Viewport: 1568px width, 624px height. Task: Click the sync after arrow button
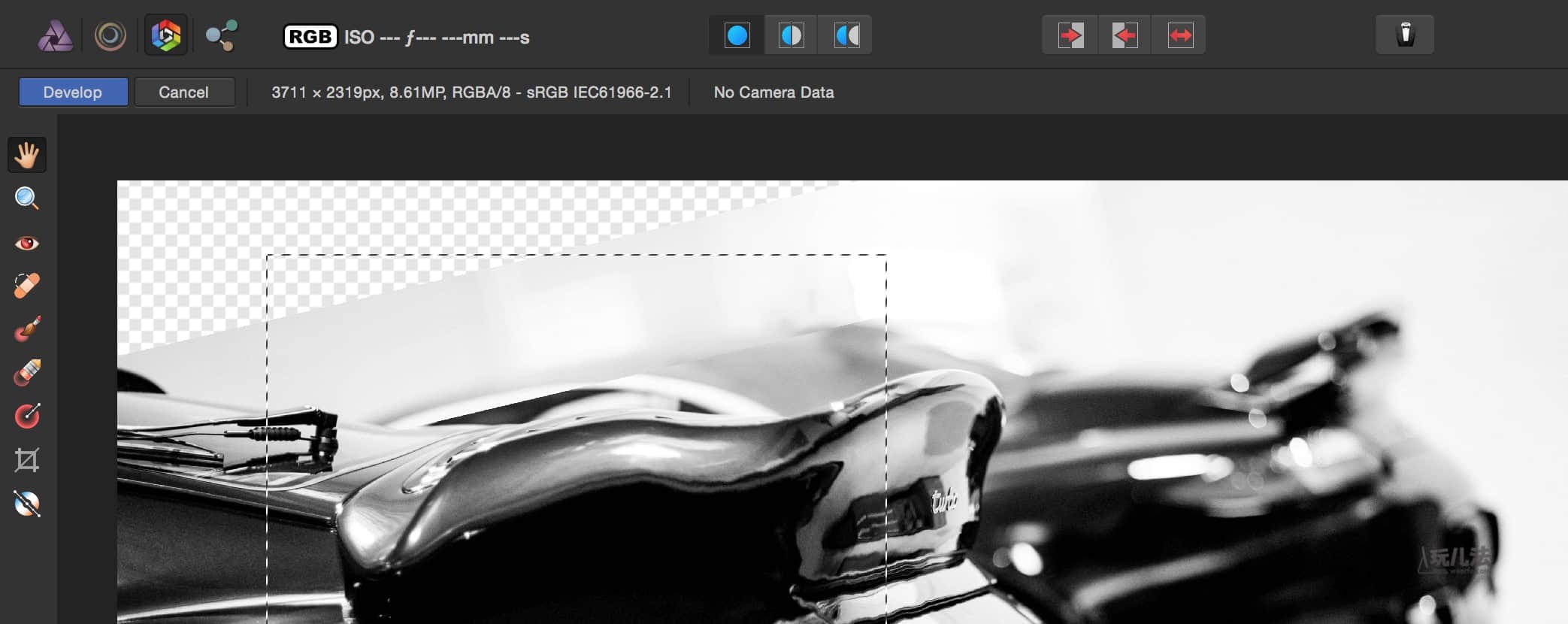point(1125,35)
